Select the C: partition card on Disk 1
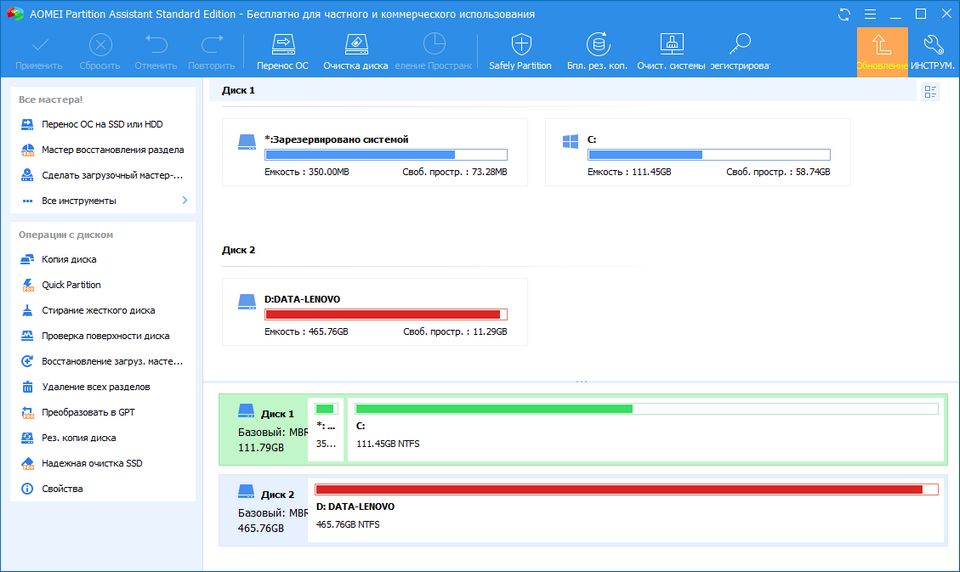Image resolution: width=960 pixels, height=572 pixels. click(x=697, y=152)
